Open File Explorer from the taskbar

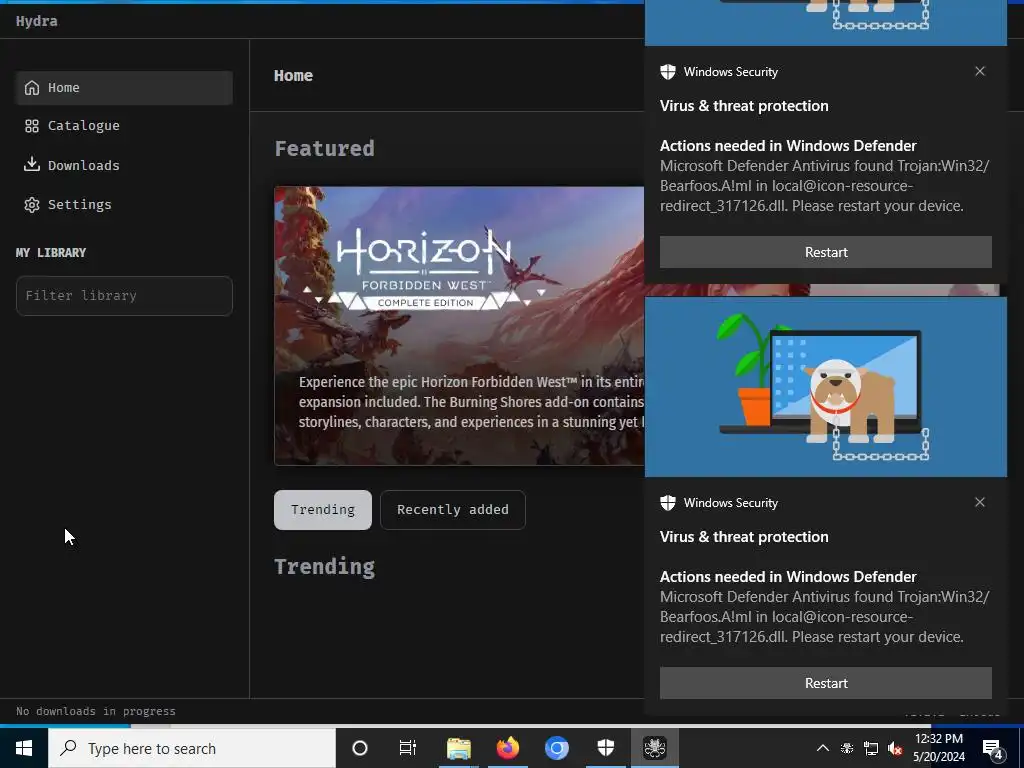click(458, 748)
